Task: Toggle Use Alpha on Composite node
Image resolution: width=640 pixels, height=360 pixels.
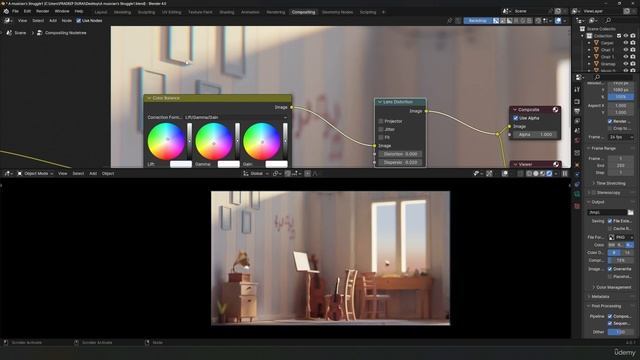Action: [516, 118]
